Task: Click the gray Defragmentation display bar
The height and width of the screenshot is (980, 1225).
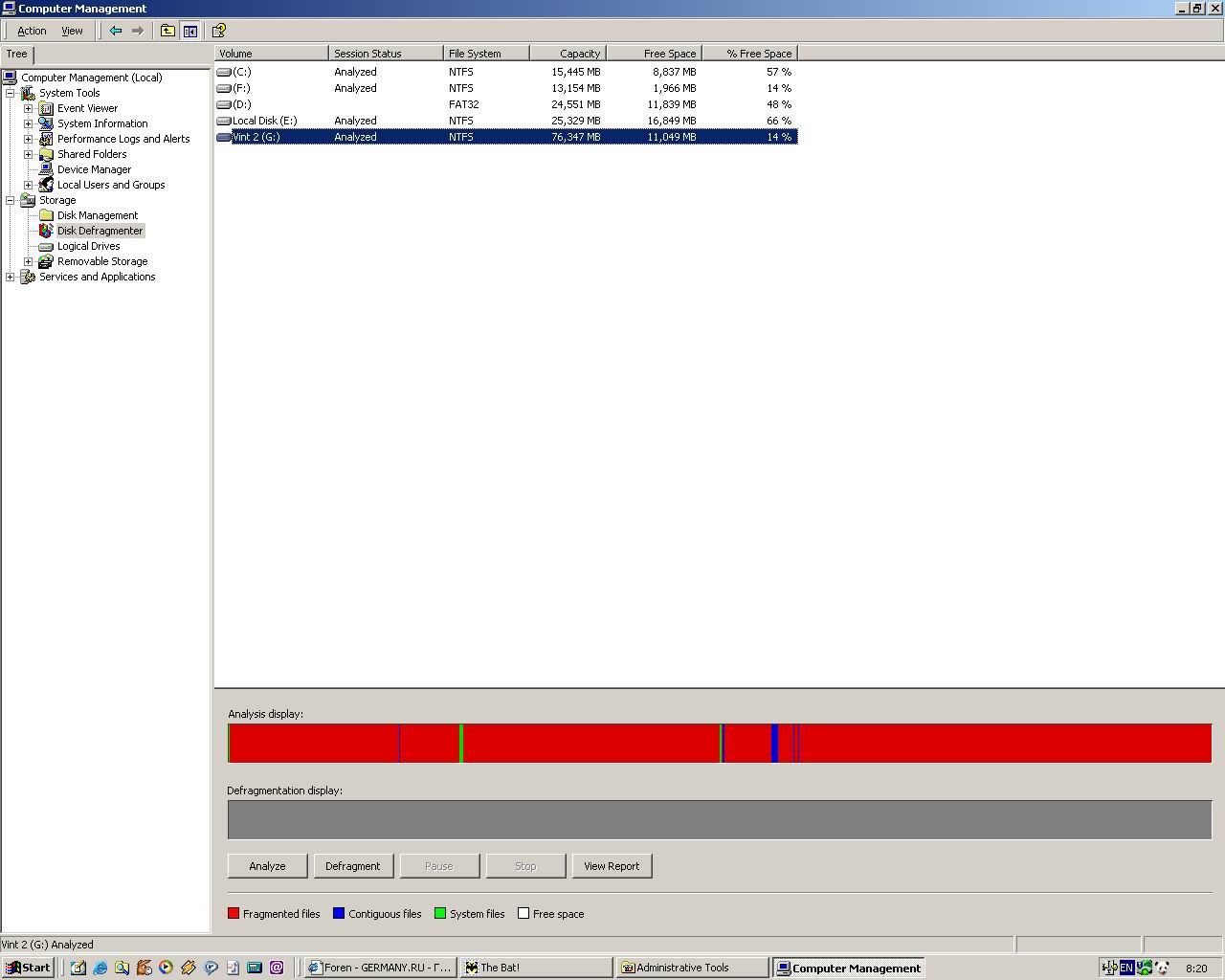Action: coord(720,820)
